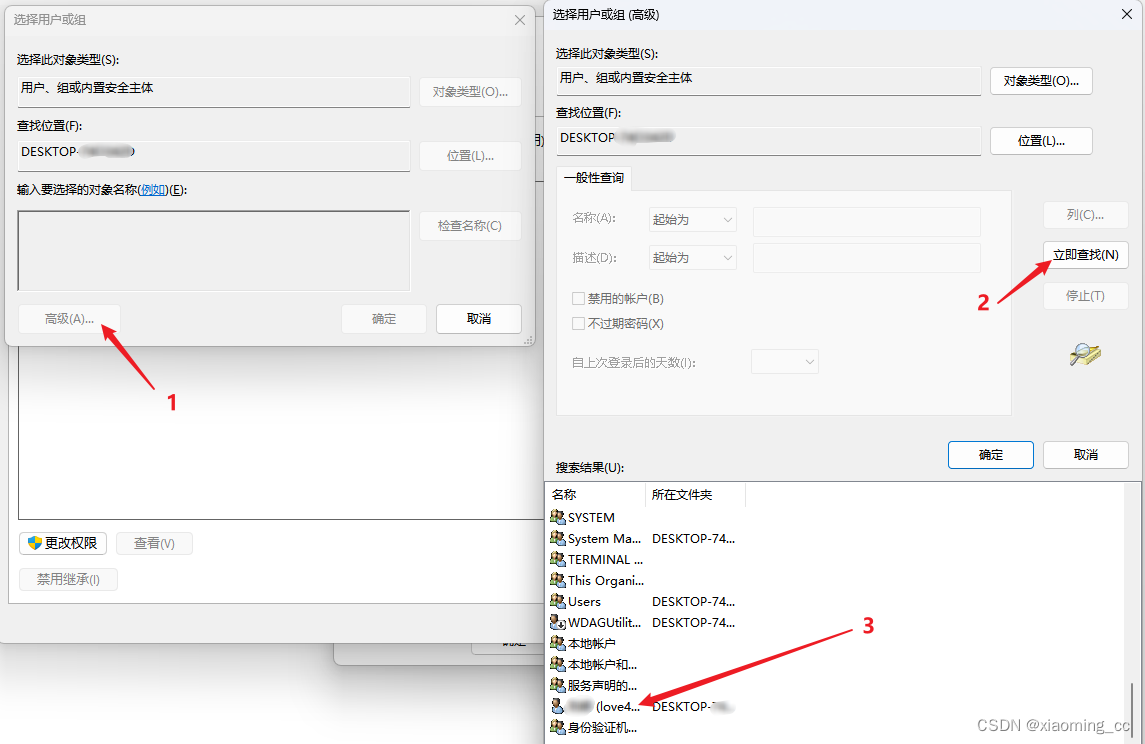This screenshot has height=744, width=1145.
Task: Close the 选择用户或组 (高级) dialog
Action: (x=1127, y=15)
